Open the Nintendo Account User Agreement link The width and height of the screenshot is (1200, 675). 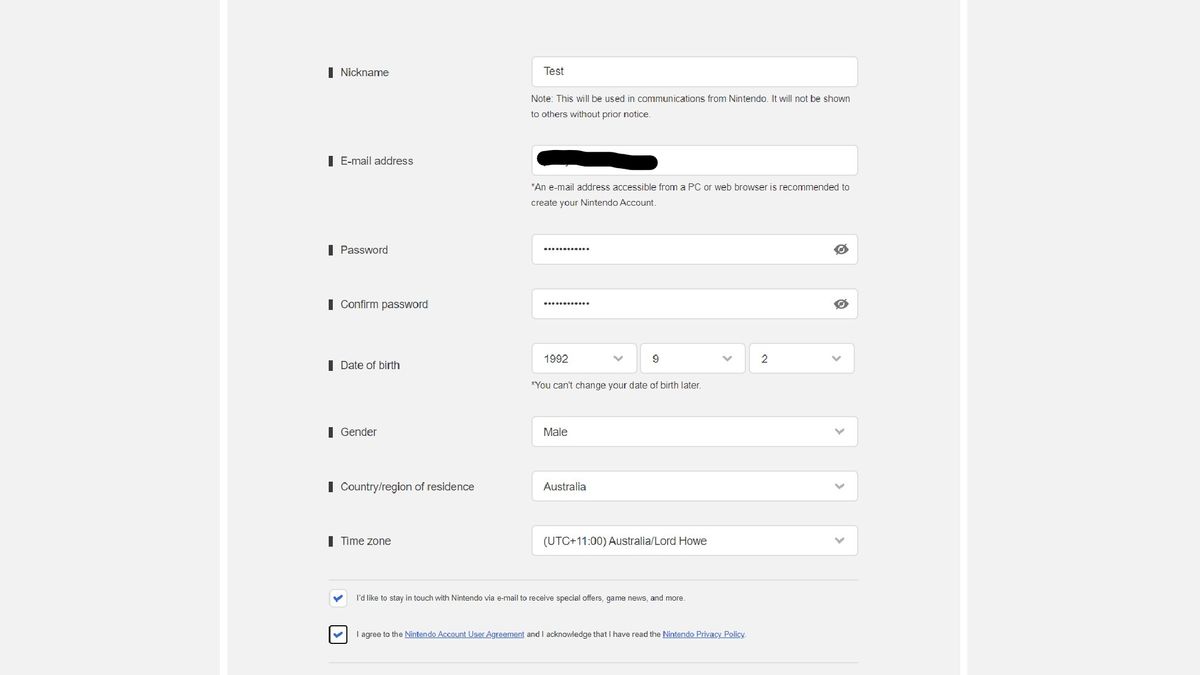pyautogui.click(x=464, y=633)
